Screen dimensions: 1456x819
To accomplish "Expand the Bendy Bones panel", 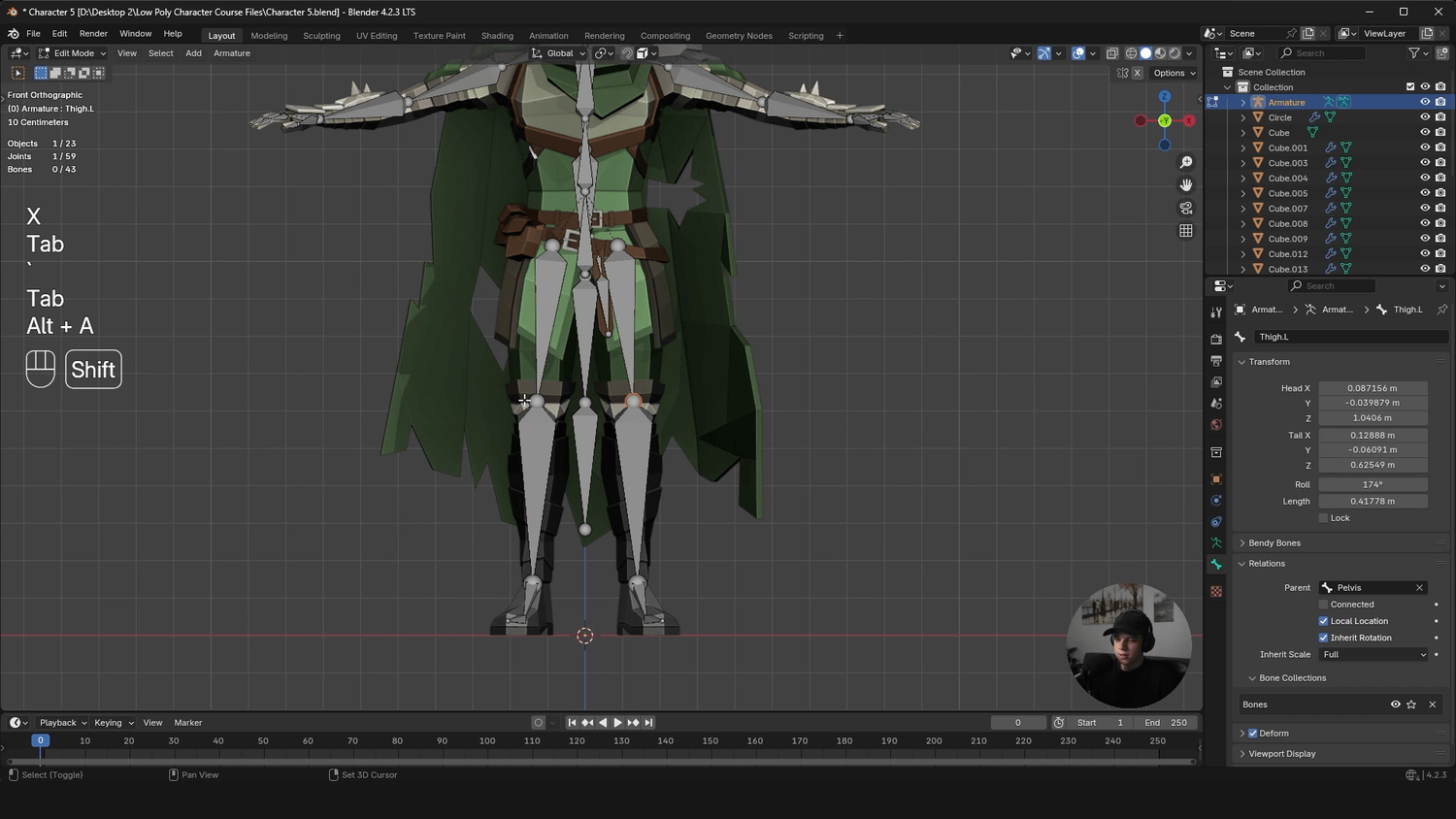I will click(x=1274, y=543).
